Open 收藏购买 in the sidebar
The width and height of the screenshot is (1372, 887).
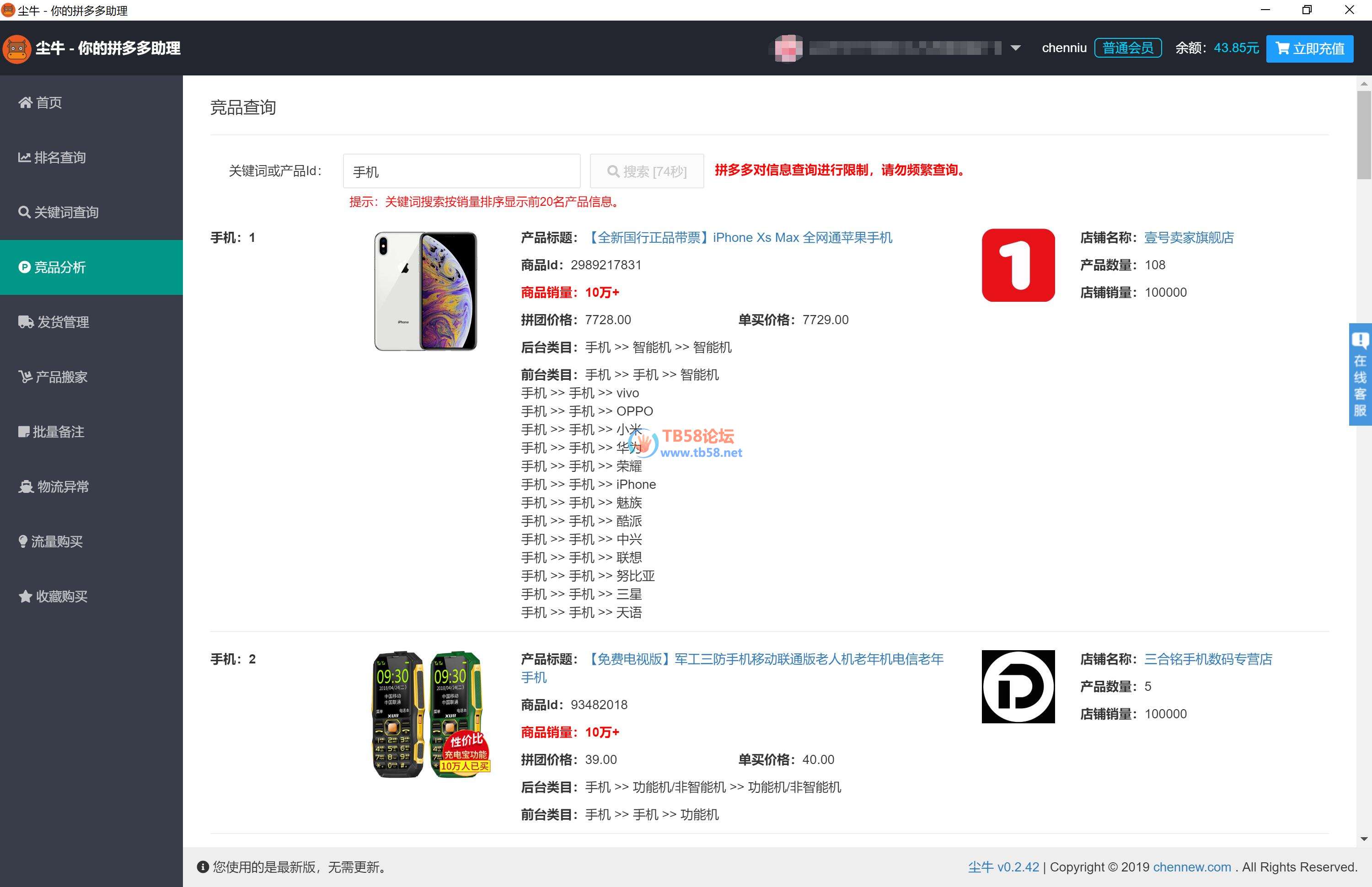(91, 596)
